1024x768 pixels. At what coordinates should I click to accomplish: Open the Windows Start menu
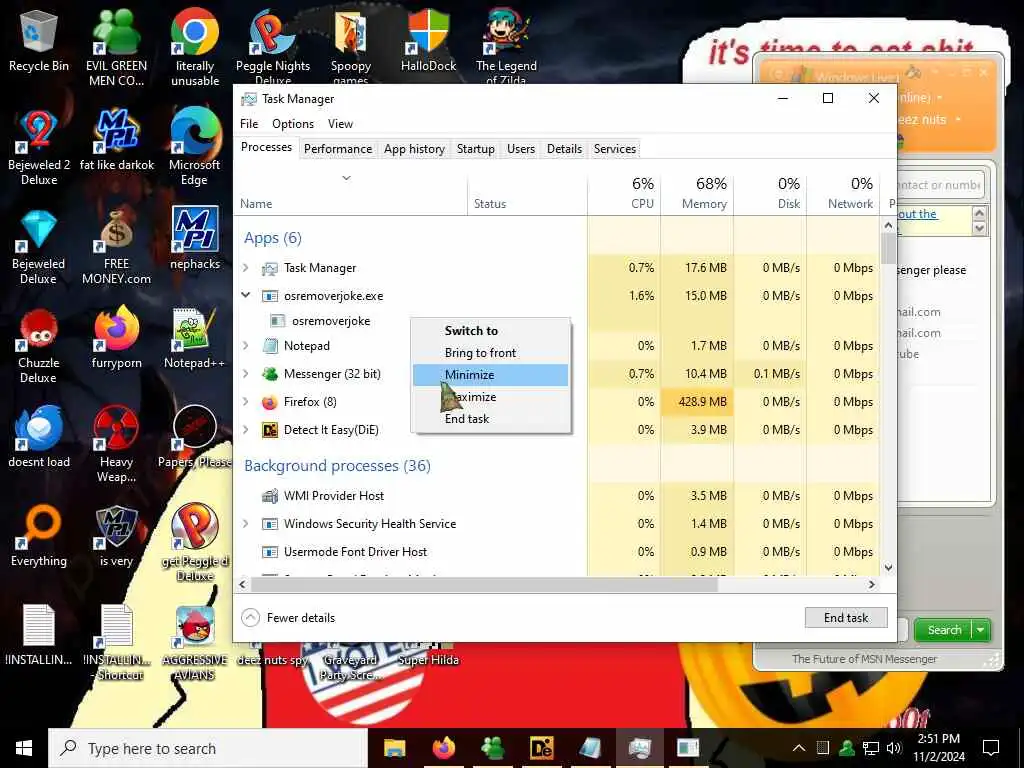click(x=24, y=748)
